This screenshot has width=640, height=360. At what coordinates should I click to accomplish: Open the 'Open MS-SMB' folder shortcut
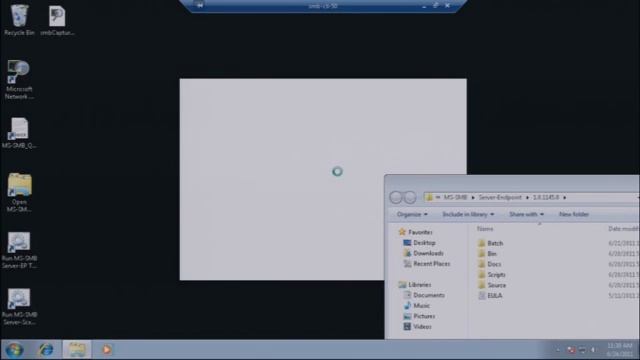click(x=19, y=193)
